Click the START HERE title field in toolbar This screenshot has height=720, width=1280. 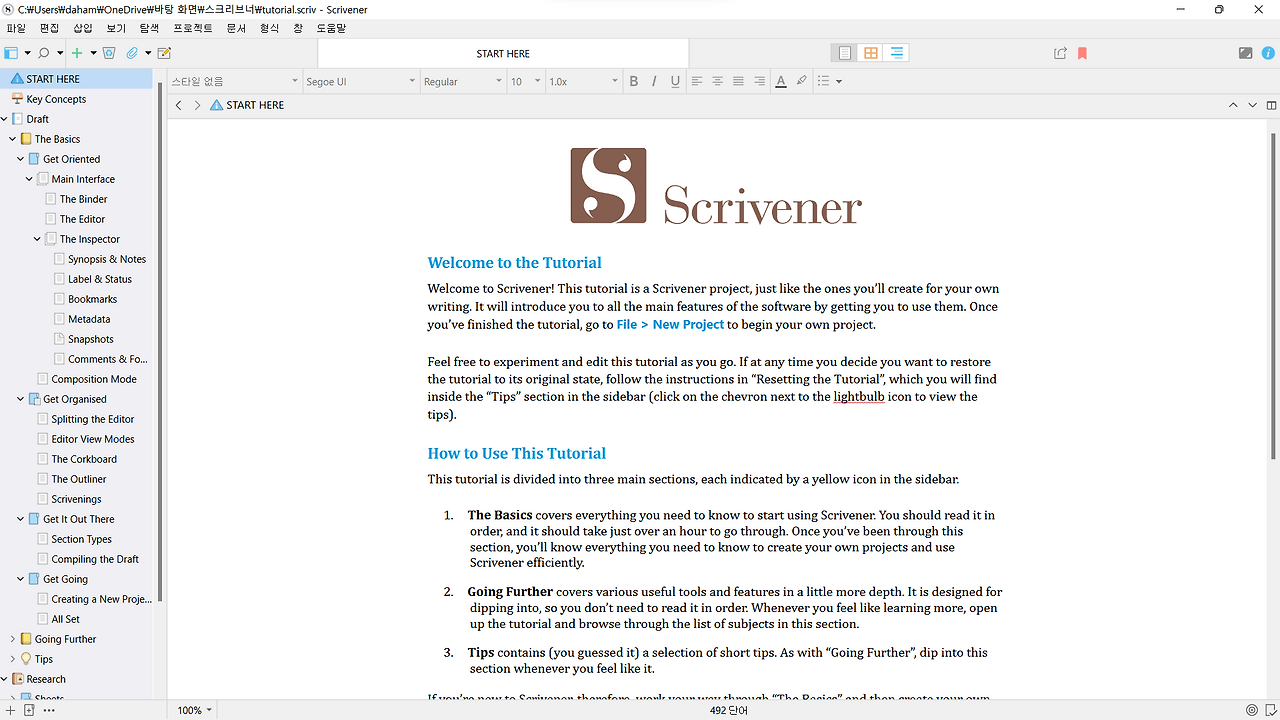click(503, 54)
